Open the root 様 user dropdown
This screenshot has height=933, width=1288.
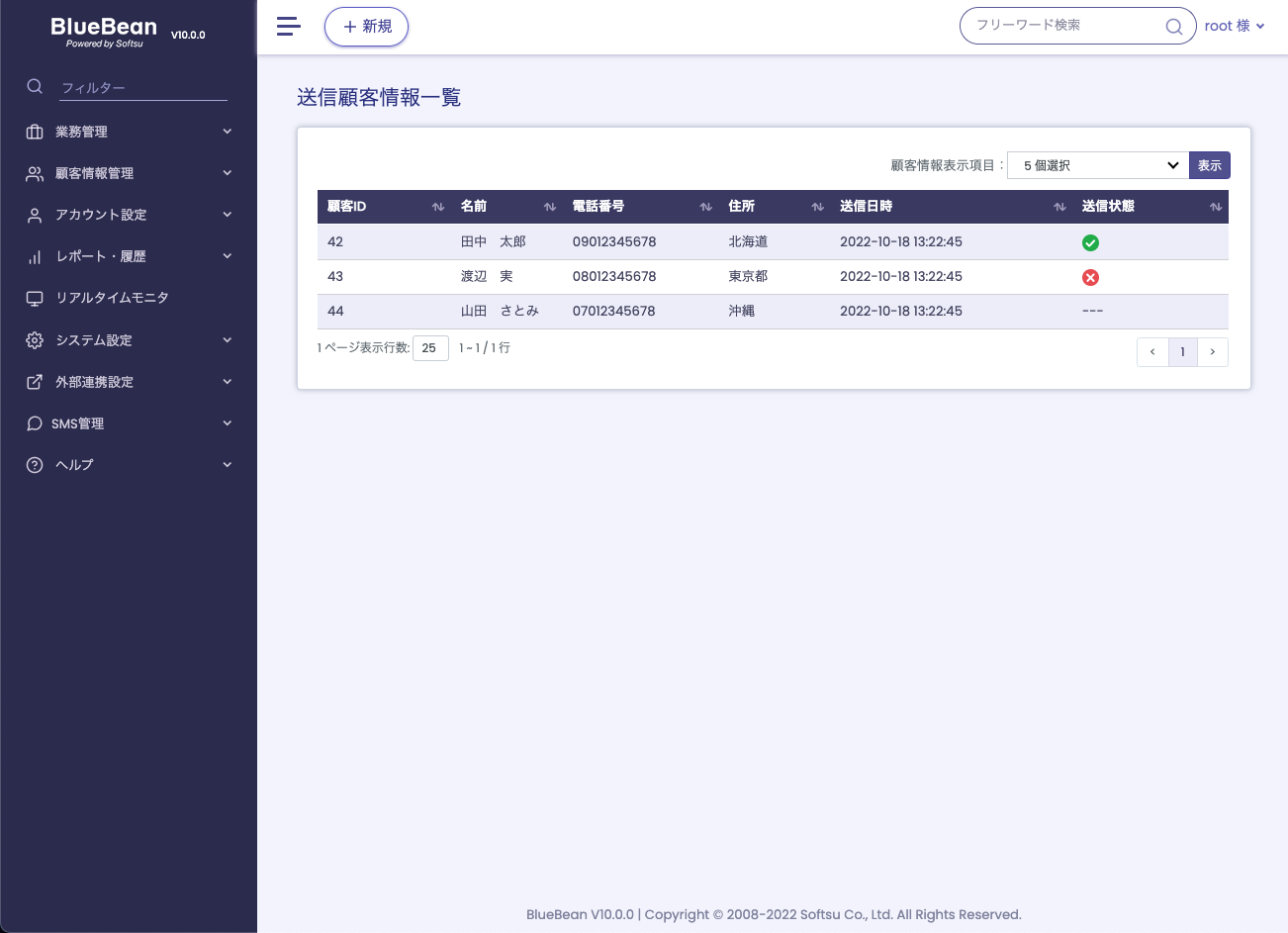(x=1235, y=27)
